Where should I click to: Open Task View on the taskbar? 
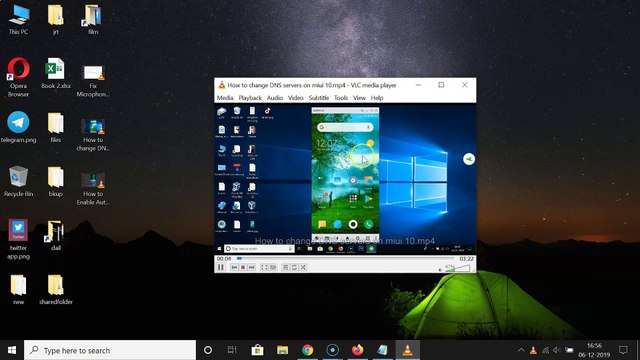pyautogui.click(x=232, y=350)
